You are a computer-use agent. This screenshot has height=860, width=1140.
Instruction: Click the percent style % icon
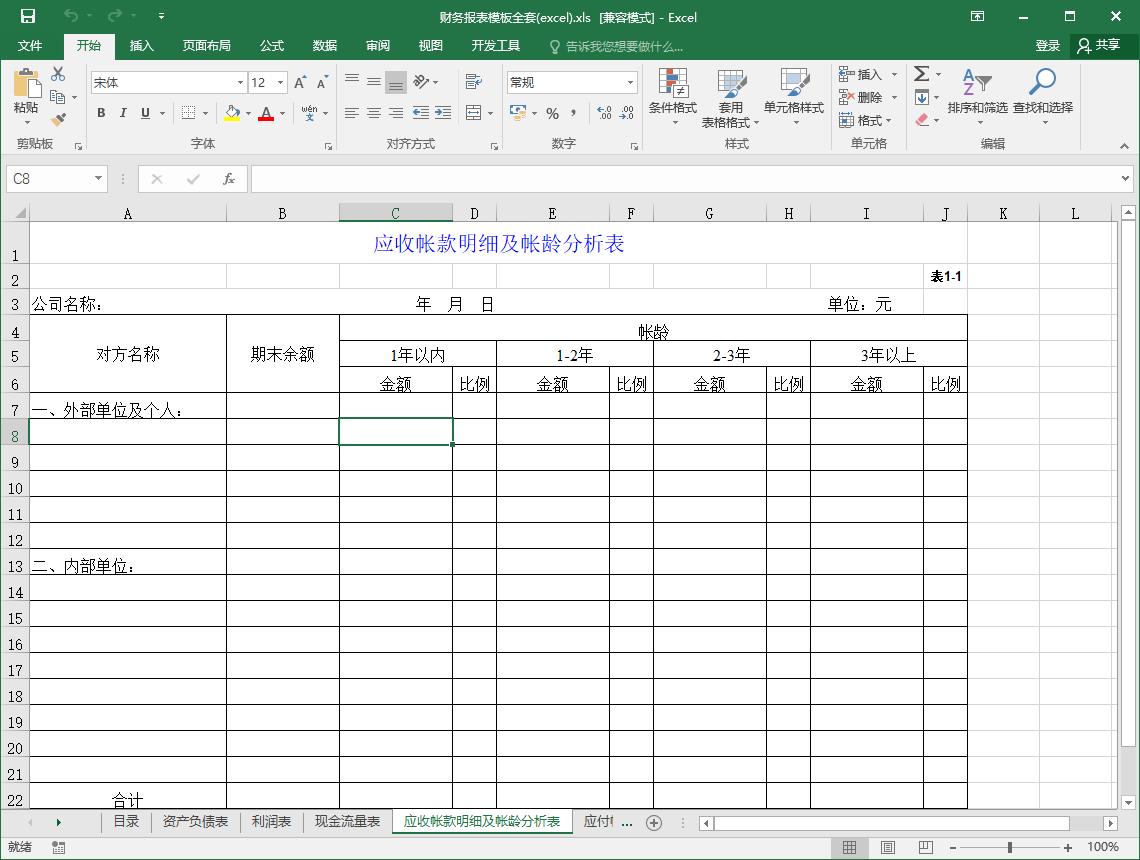[x=552, y=114]
